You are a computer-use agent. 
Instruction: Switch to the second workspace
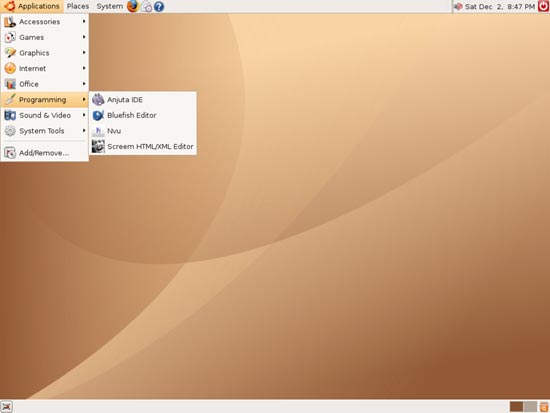pos(530,407)
